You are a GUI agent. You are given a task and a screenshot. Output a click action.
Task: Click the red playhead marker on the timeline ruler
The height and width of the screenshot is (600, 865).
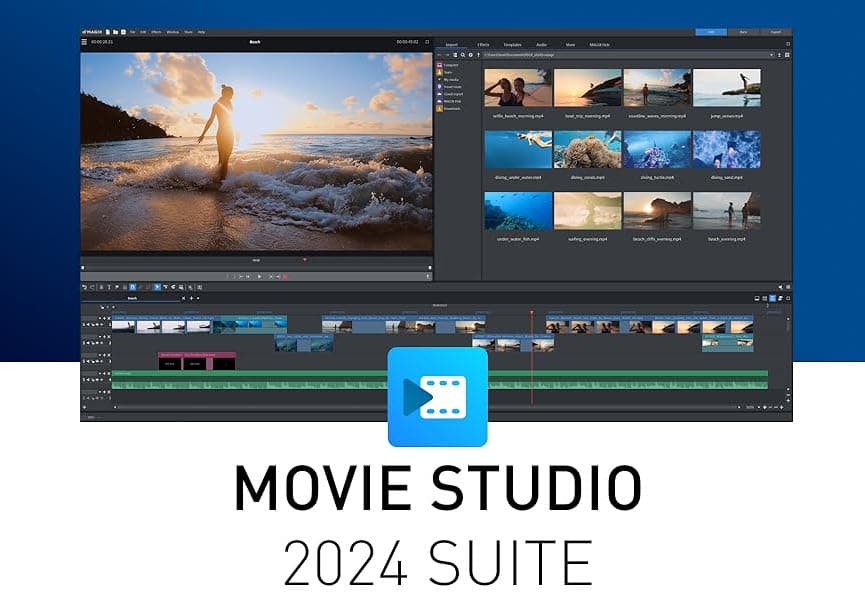(x=532, y=313)
